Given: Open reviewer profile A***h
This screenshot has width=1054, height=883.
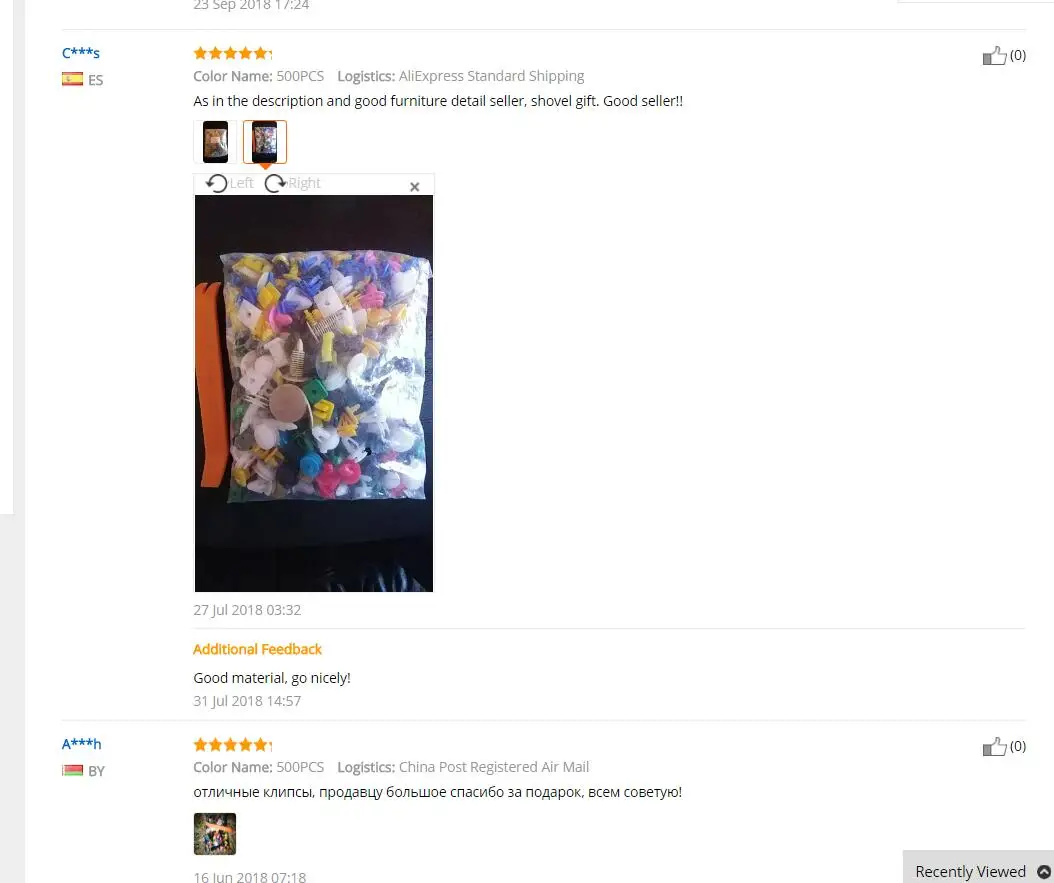Looking at the screenshot, I should (81, 744).
